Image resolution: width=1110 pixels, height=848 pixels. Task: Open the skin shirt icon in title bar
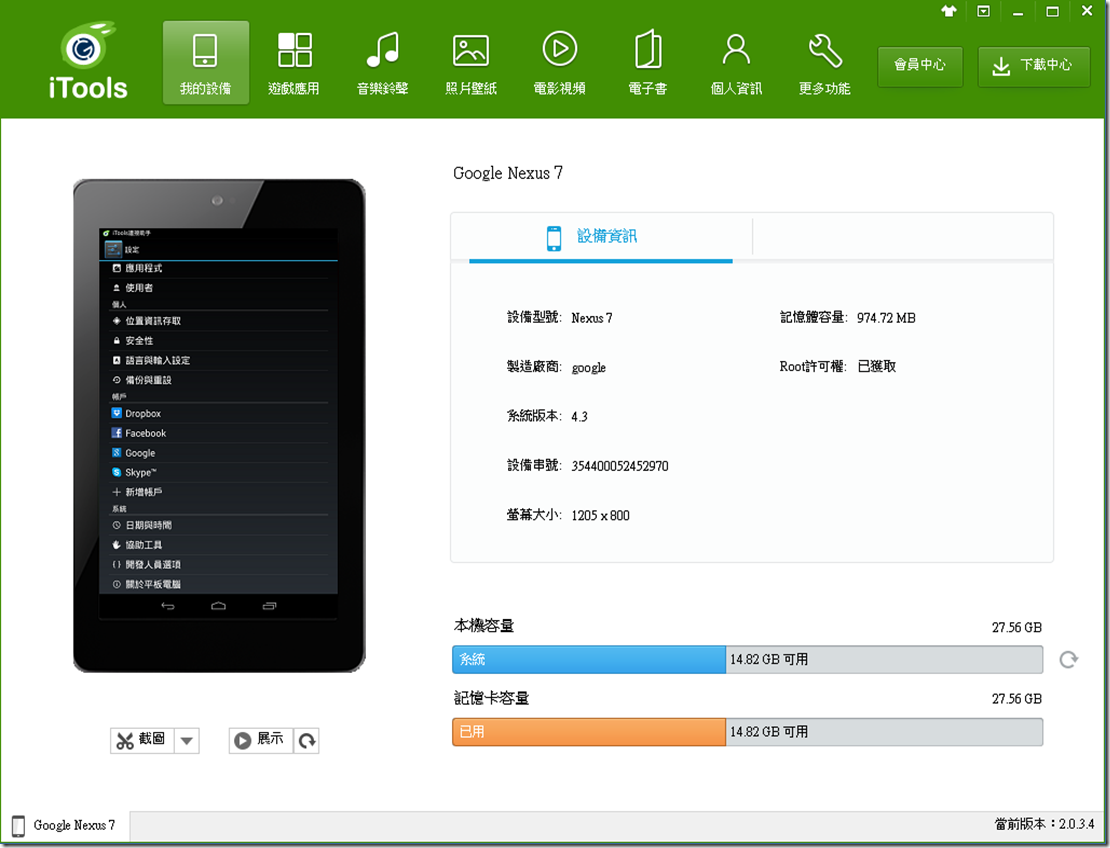coord(949,11)
